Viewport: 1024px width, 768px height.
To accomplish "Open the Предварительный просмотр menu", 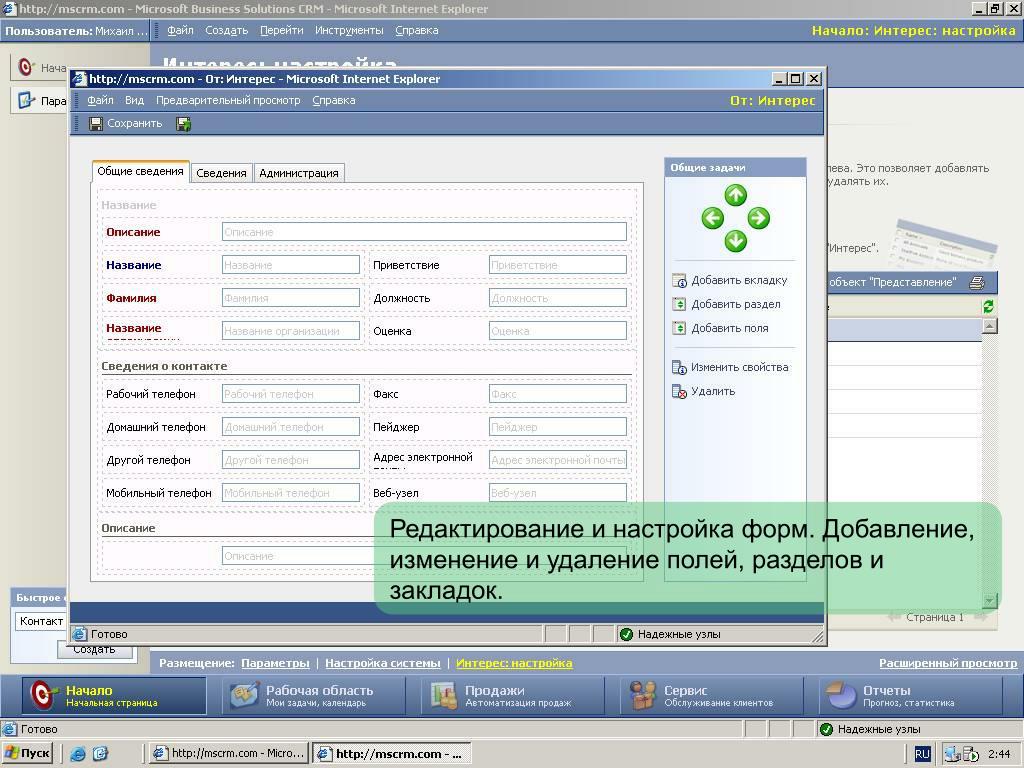I will click(x=228, y=100).
